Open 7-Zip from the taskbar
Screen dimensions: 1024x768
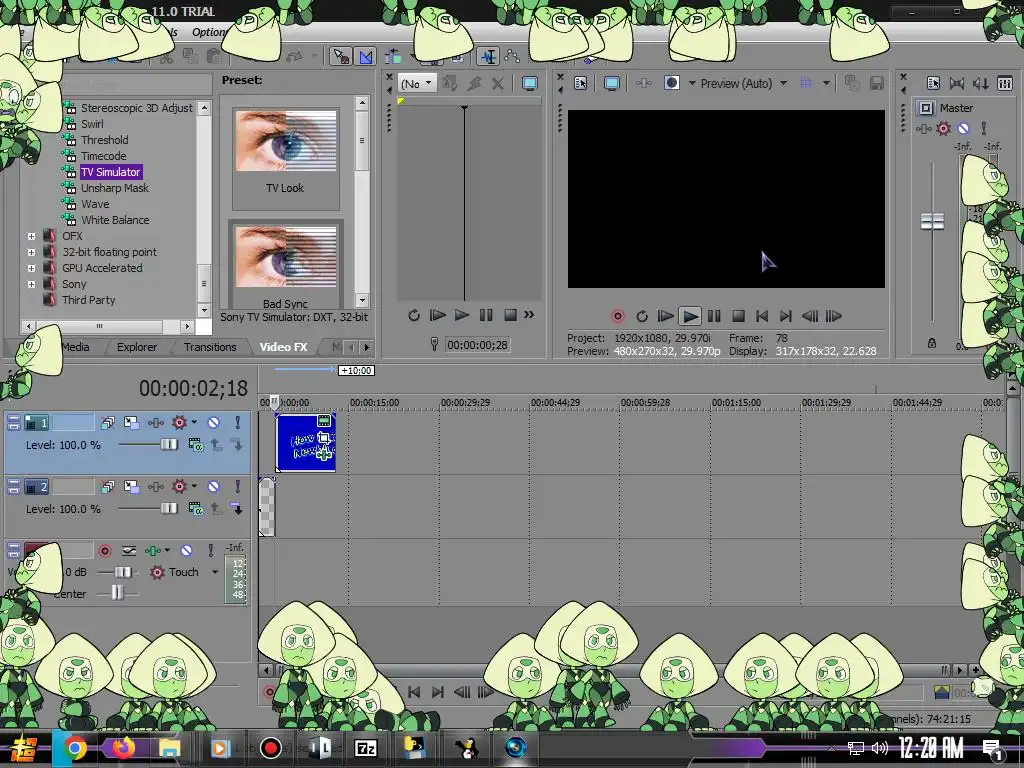(366, 748)
